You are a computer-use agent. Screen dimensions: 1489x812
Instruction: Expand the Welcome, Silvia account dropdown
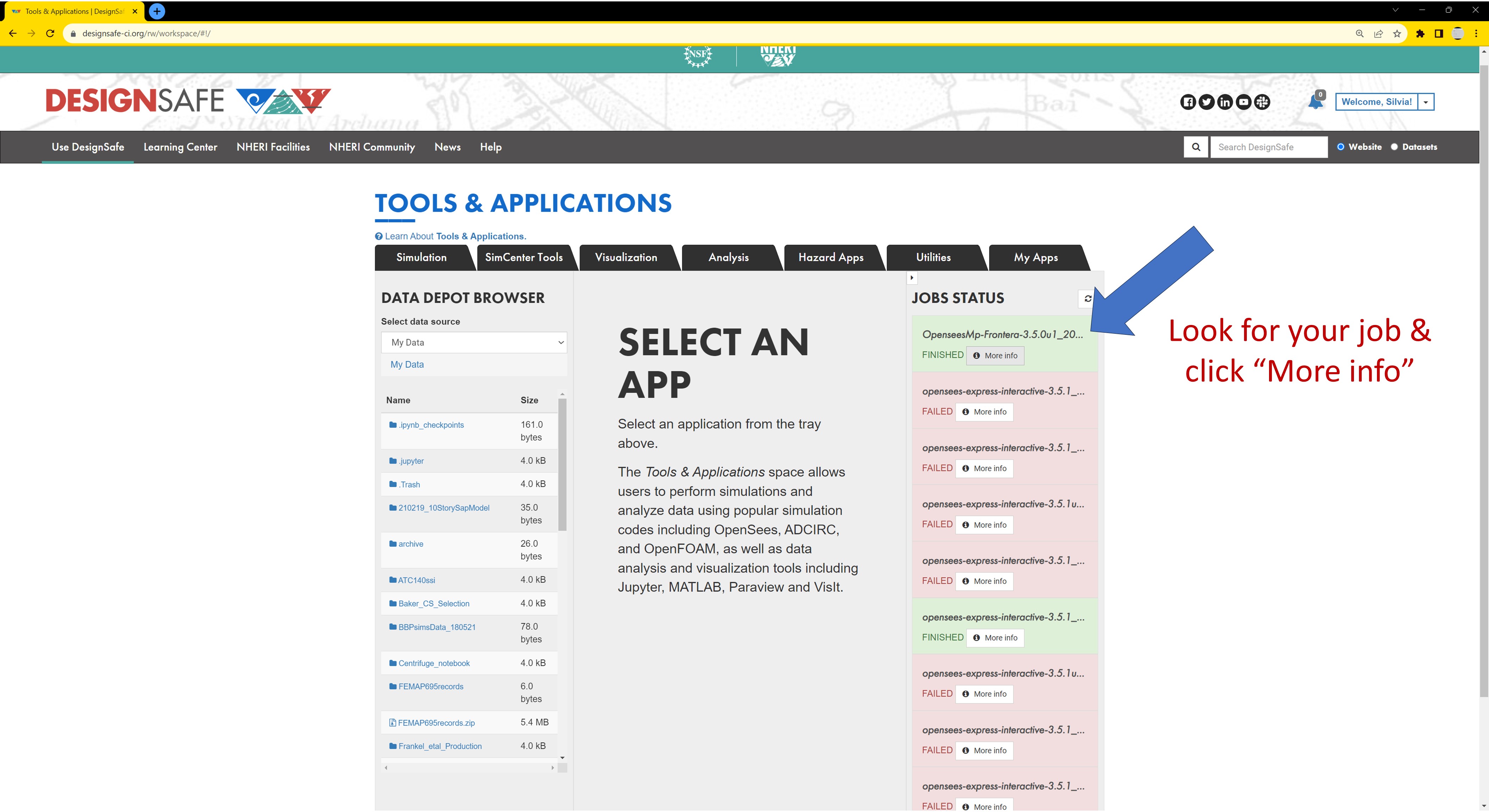tap(1426, 102)
